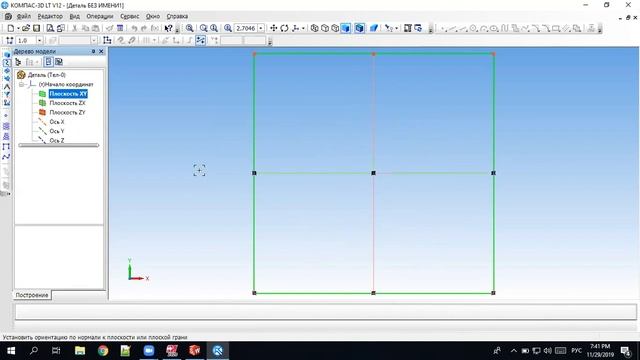Open taskbar Search magnifier icon
This screenshot has width=640, height=360.
[34, 351]
